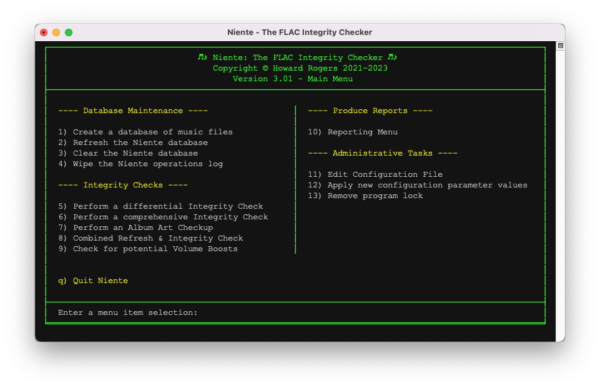The image size is (600, 388).
Task: Select Refresh the Niente database option
Action: 133,143
